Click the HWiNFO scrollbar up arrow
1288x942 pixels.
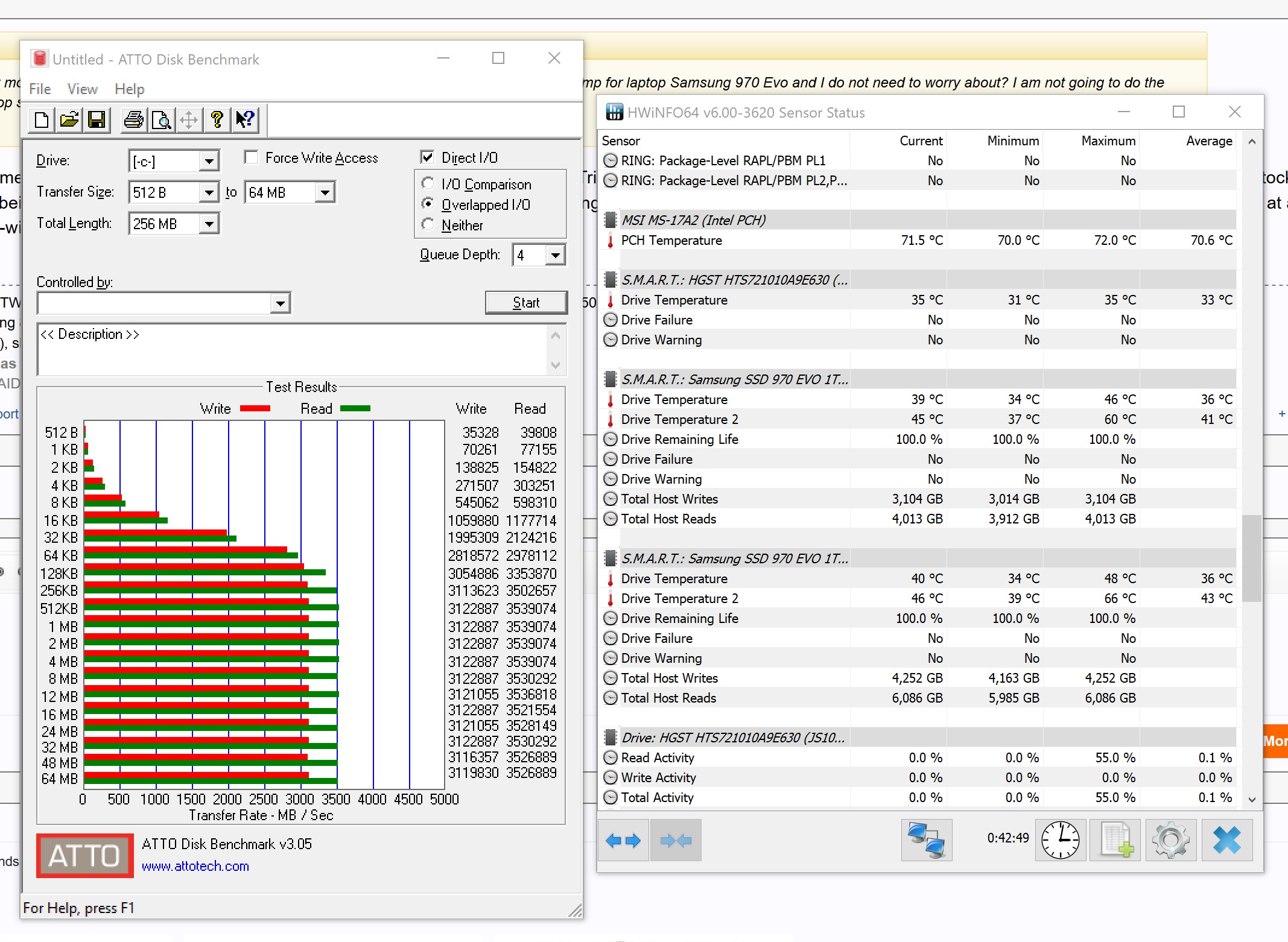tap(1252, 142)
